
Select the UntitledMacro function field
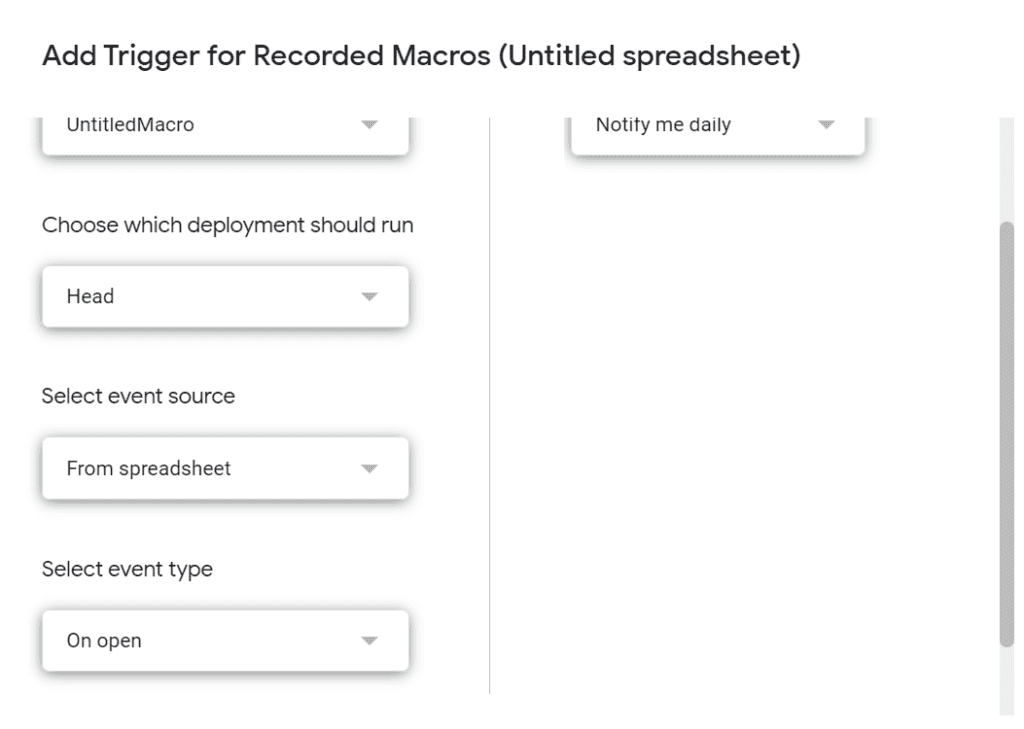(180, 125)
